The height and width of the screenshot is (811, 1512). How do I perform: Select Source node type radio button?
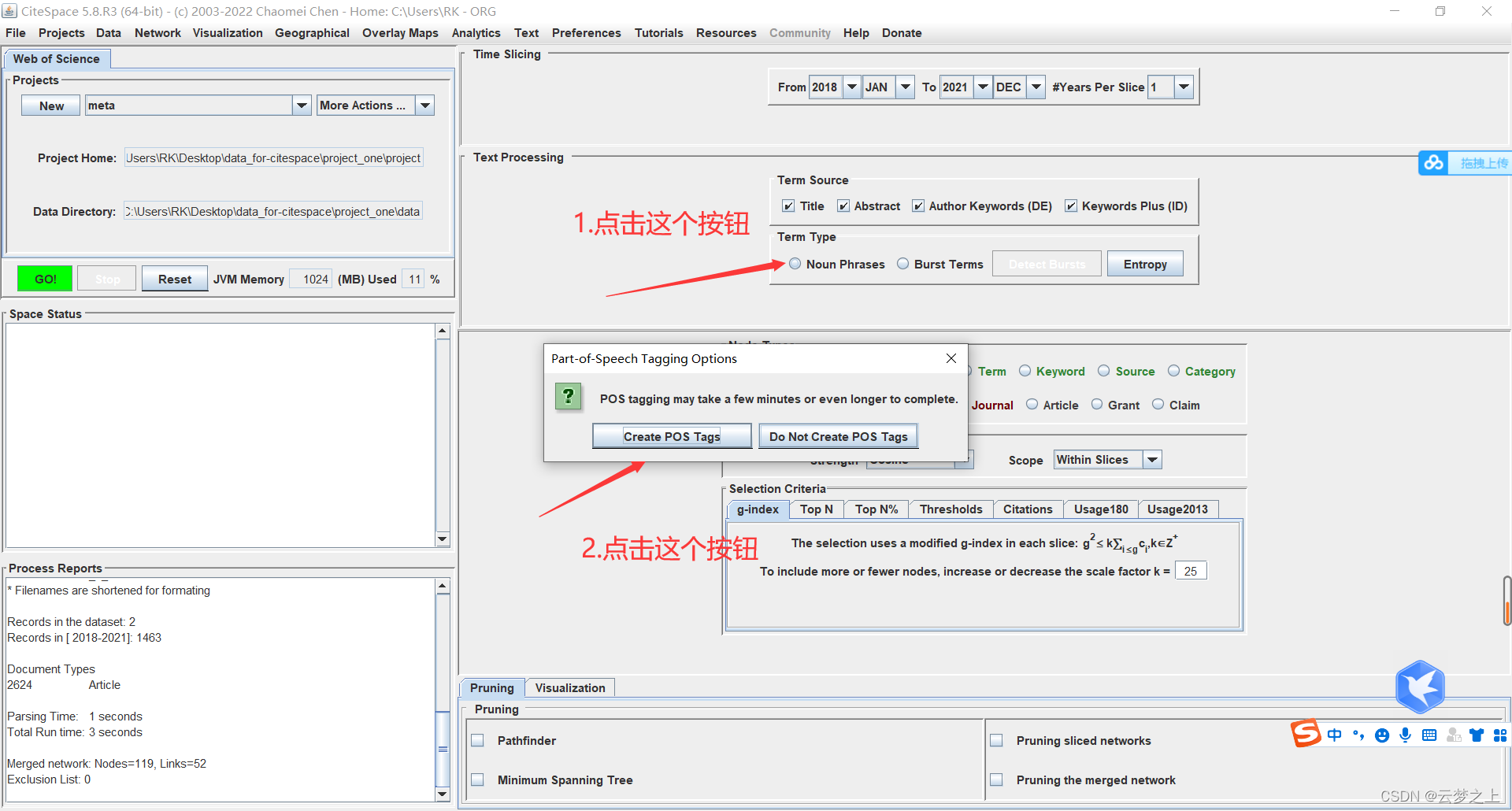click(1104, 371)
